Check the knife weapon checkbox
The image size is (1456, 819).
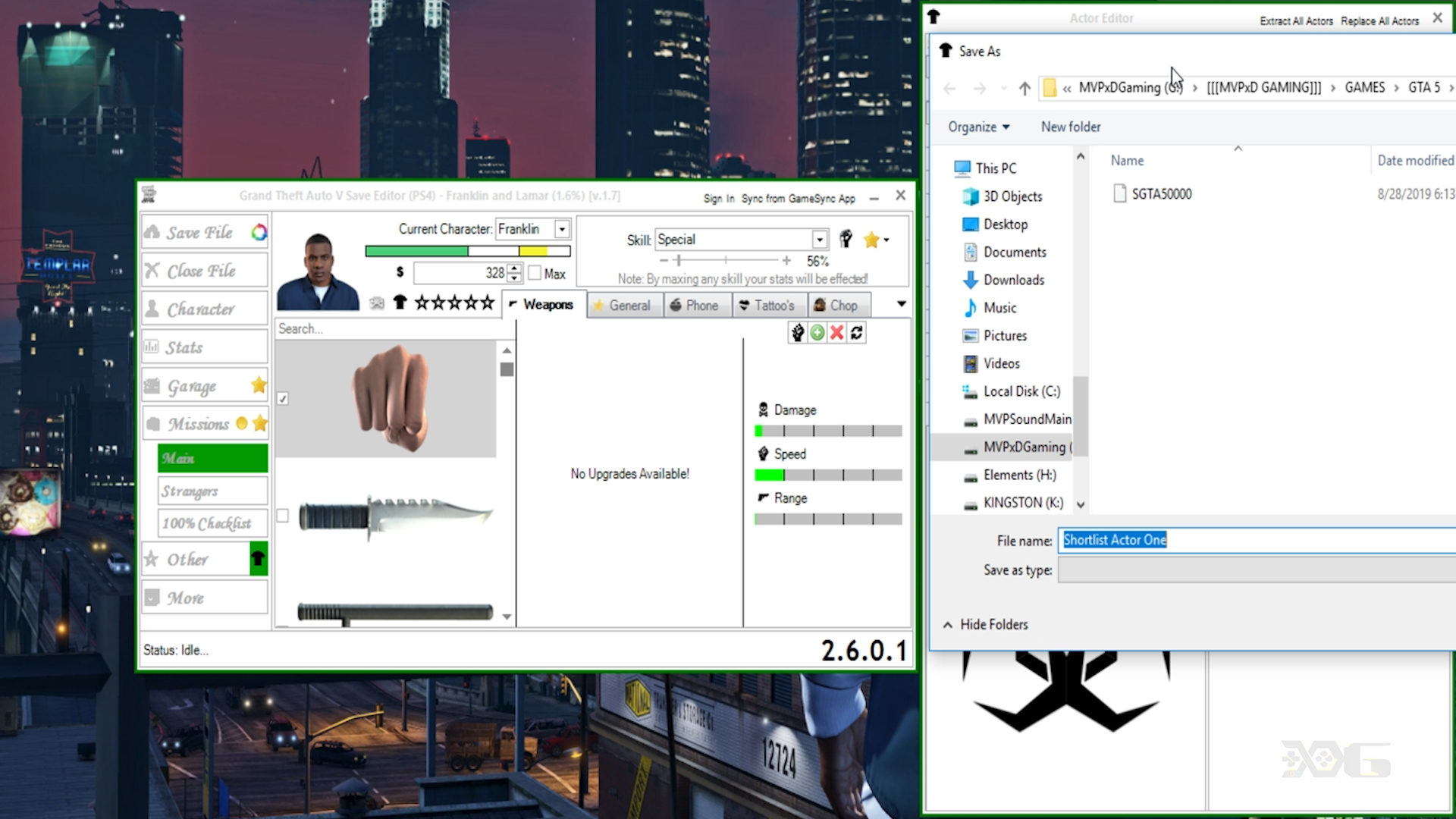(283, 516)
